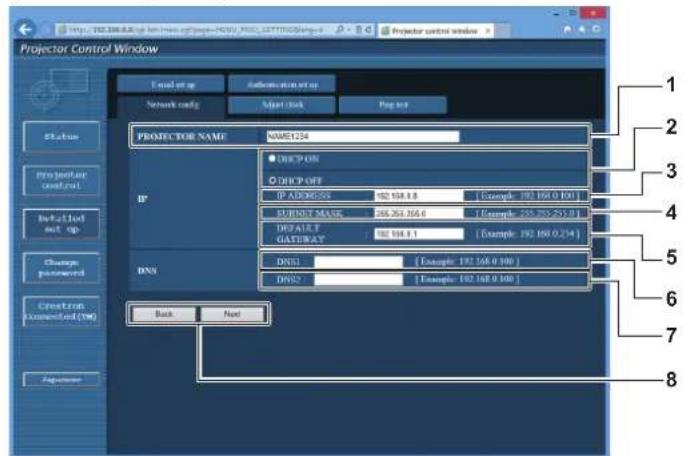Switch language with the Japanese button

tap(61, 379)
